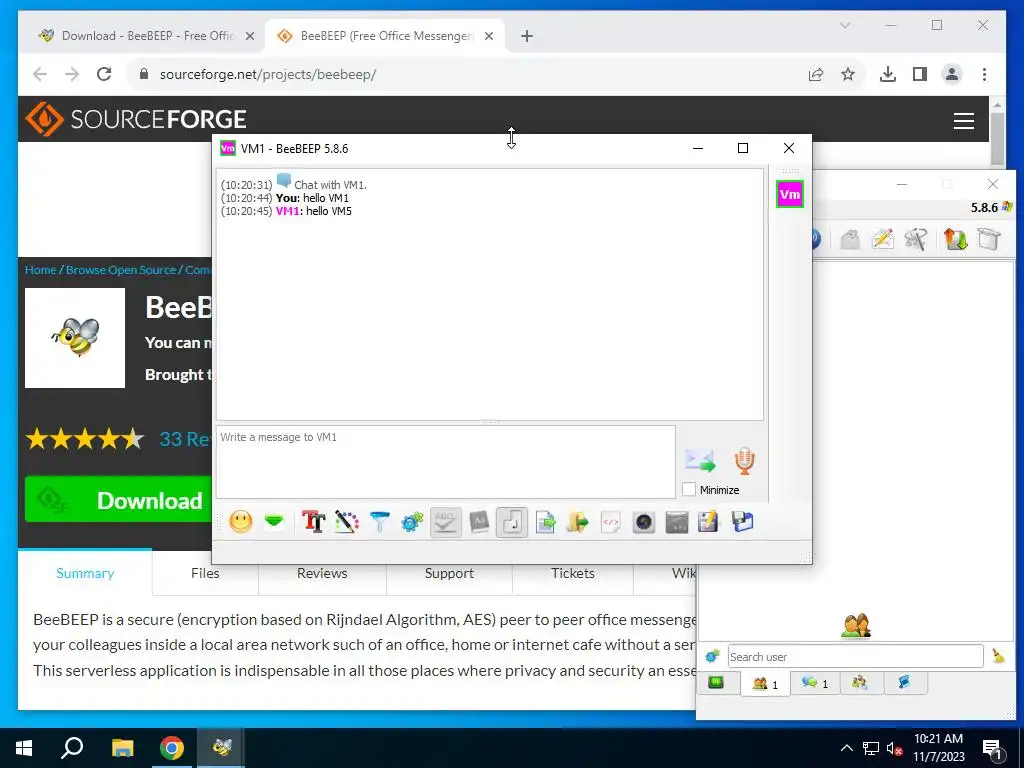Image resolution: width=1024 pixels, height=768 pixels.
Task: Close the 'BeeBEEP (Free Office Messenger' tab
Action: (x=488, y=36)
